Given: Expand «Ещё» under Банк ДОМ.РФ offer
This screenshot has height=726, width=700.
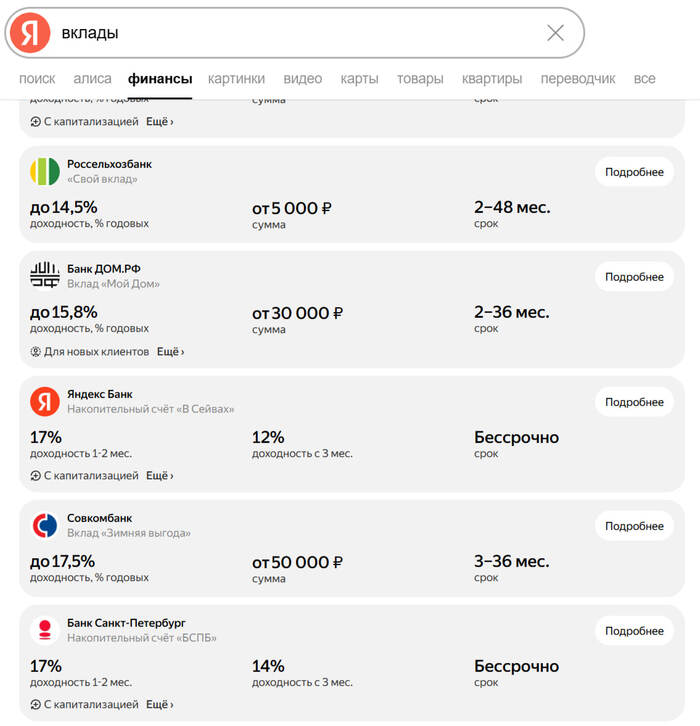Looking at the screenshot, I should coord(171,352).
